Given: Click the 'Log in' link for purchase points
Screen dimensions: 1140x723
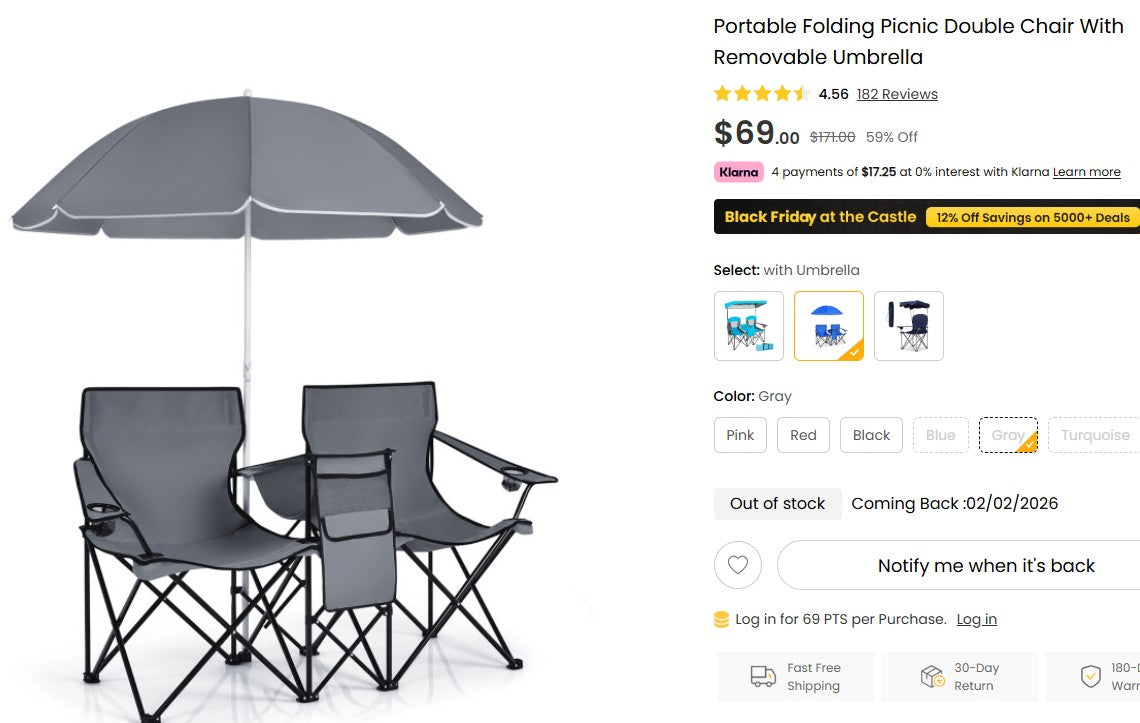Looking at the screenshot, I should click(x=977, y=618).
